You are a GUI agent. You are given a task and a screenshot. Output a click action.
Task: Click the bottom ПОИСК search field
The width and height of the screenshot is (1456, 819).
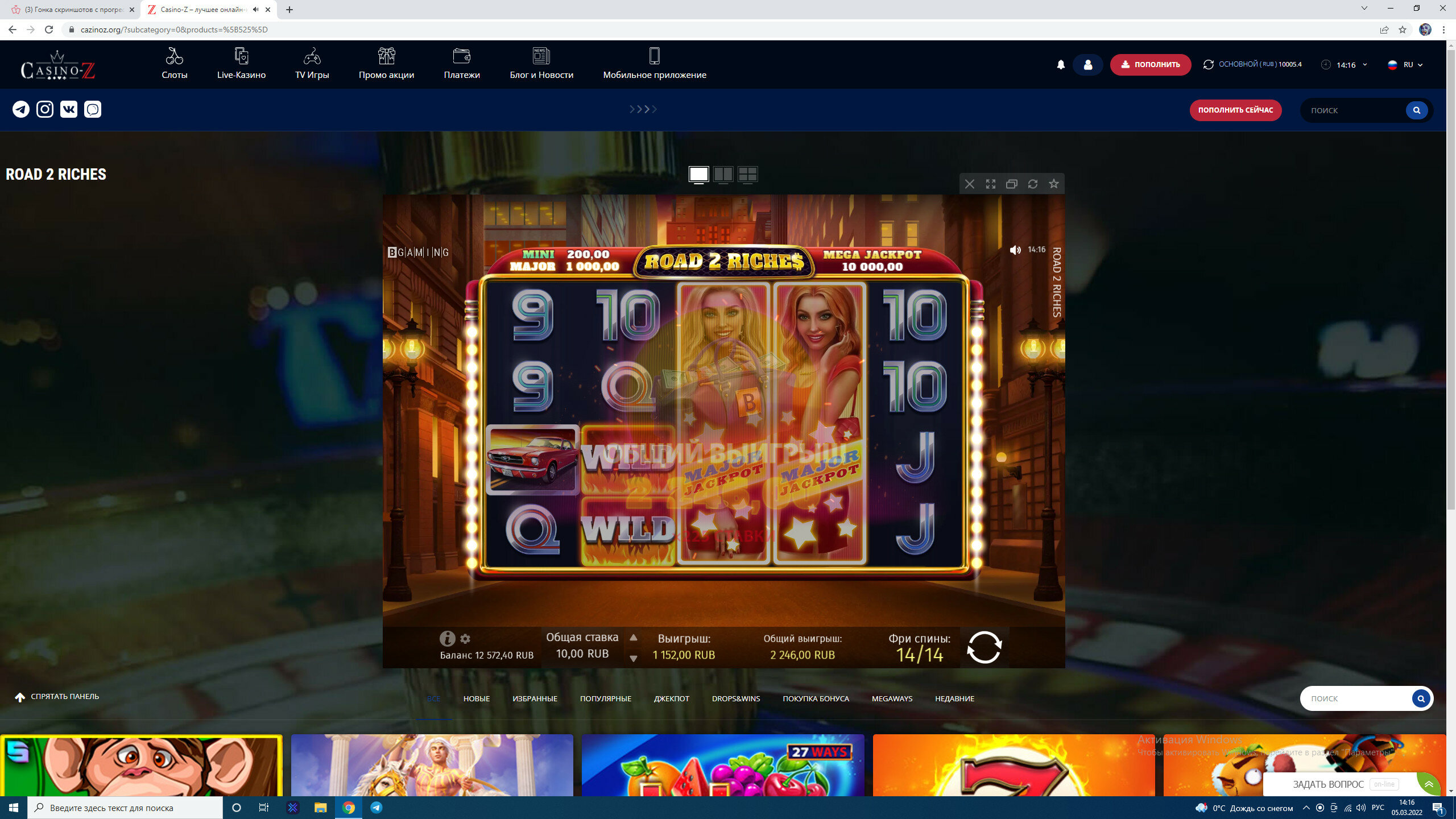1356,698
